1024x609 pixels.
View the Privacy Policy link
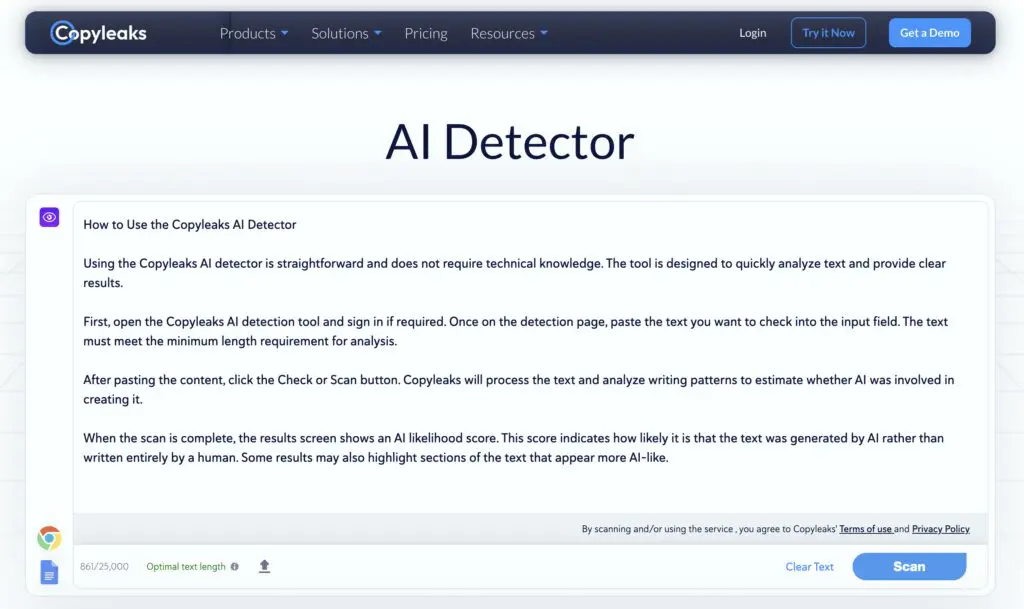(x=940, y=529)
